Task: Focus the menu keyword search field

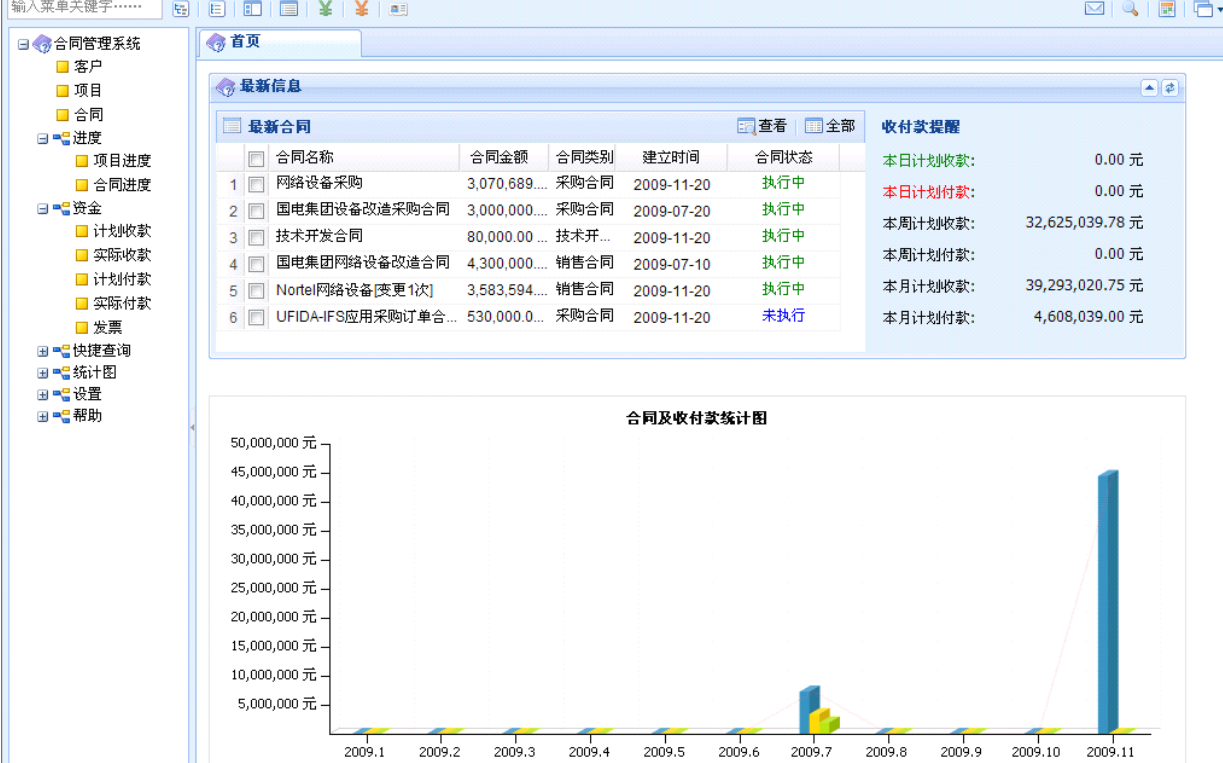Action: pos(84,8)
